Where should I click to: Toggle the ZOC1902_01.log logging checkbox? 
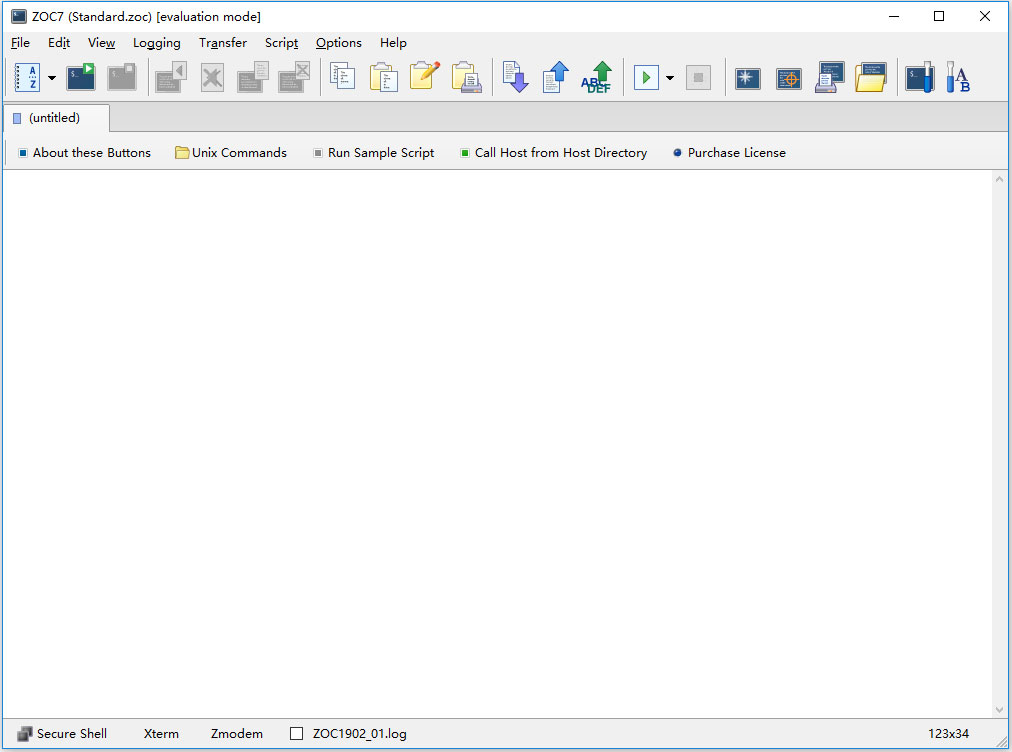point(296,734)
